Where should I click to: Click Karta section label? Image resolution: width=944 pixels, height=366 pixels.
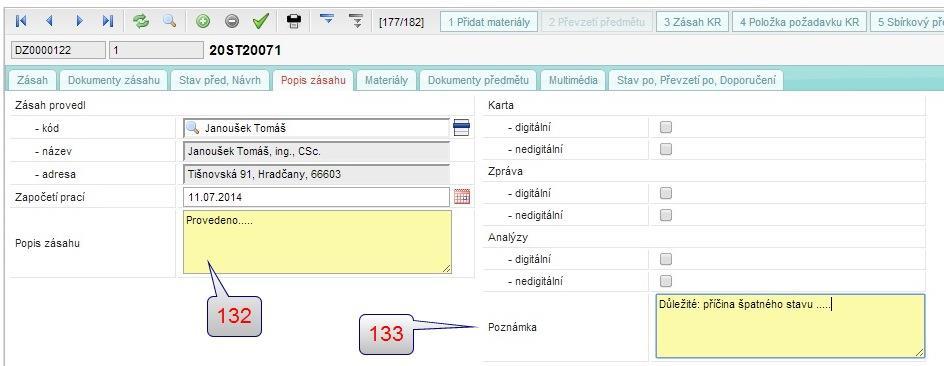click(500, 105)
